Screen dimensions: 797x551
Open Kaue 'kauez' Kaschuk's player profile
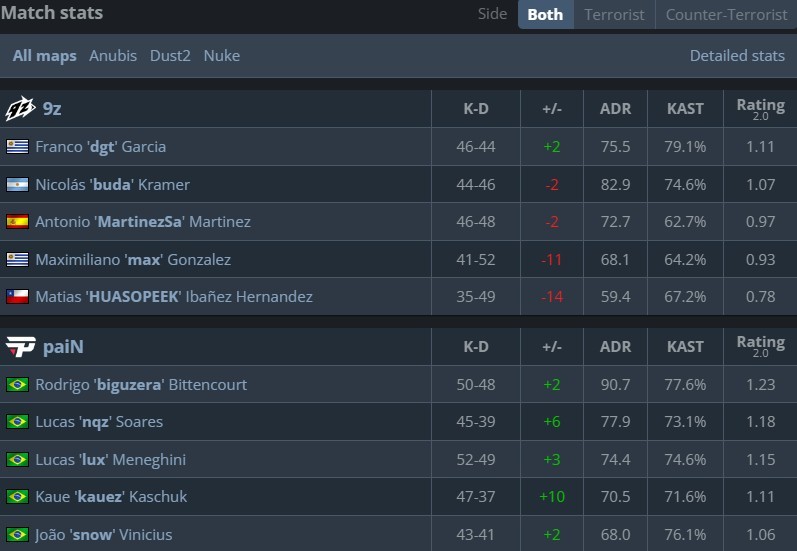[110, 497]
